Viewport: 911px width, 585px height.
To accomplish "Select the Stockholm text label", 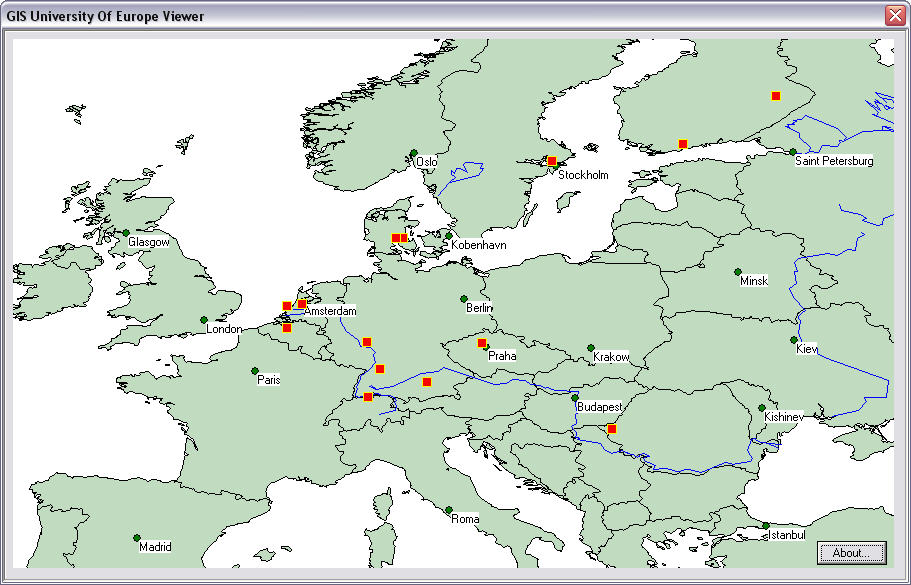I will [x=583, y=175].
